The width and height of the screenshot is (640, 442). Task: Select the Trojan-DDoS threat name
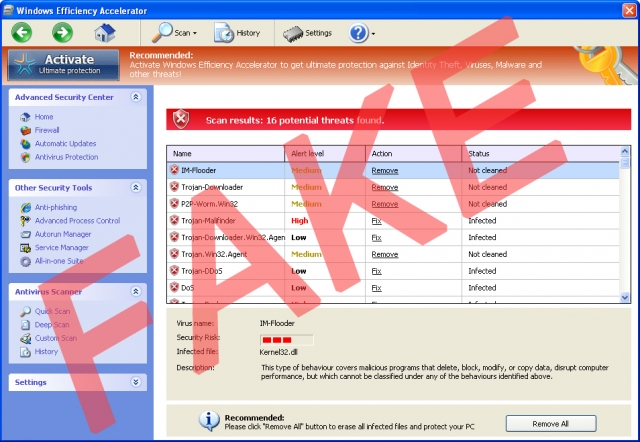[x=202, y=271]
